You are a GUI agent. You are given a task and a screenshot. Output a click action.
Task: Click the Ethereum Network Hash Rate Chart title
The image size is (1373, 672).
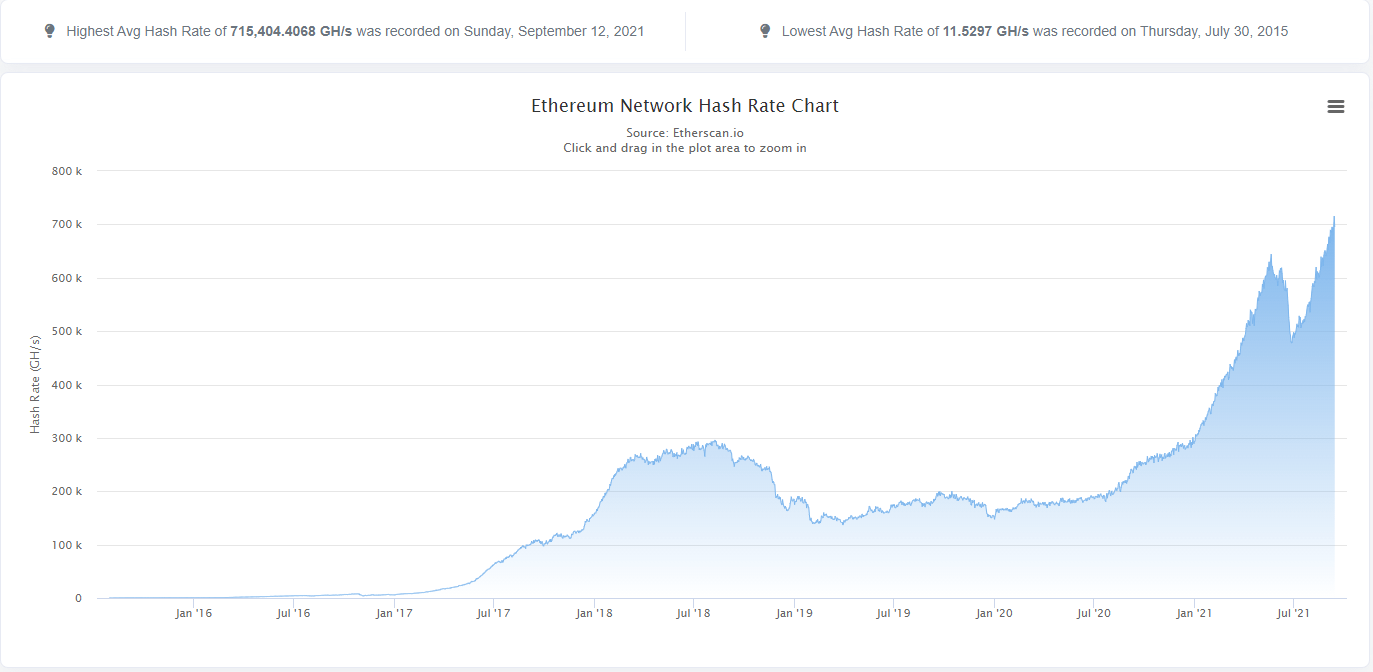coord(685,106)
